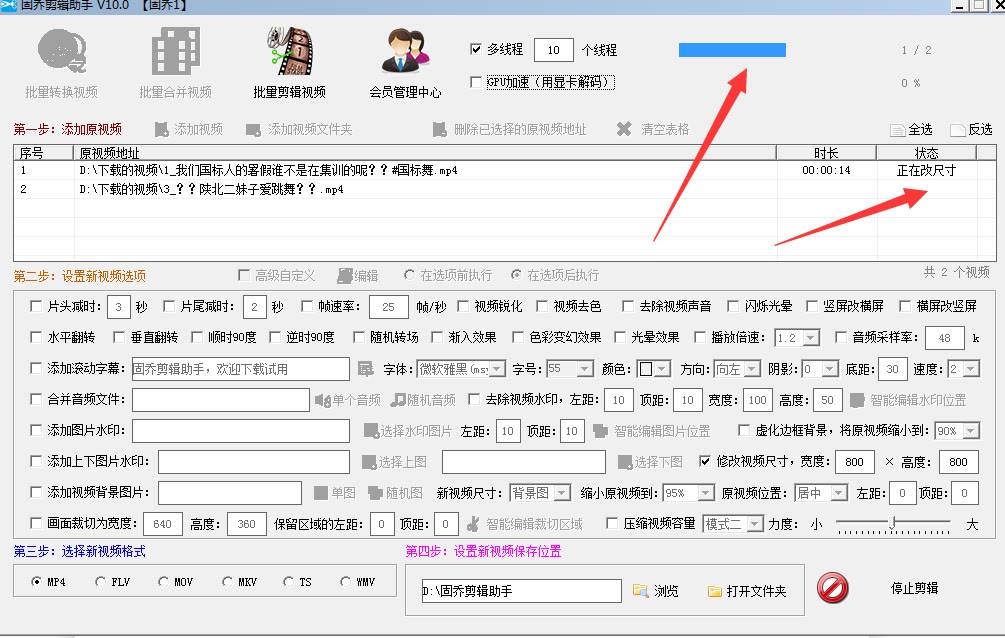The image size is (1005, 638).
Task: Click the status column header
Action: coord(926,153)
